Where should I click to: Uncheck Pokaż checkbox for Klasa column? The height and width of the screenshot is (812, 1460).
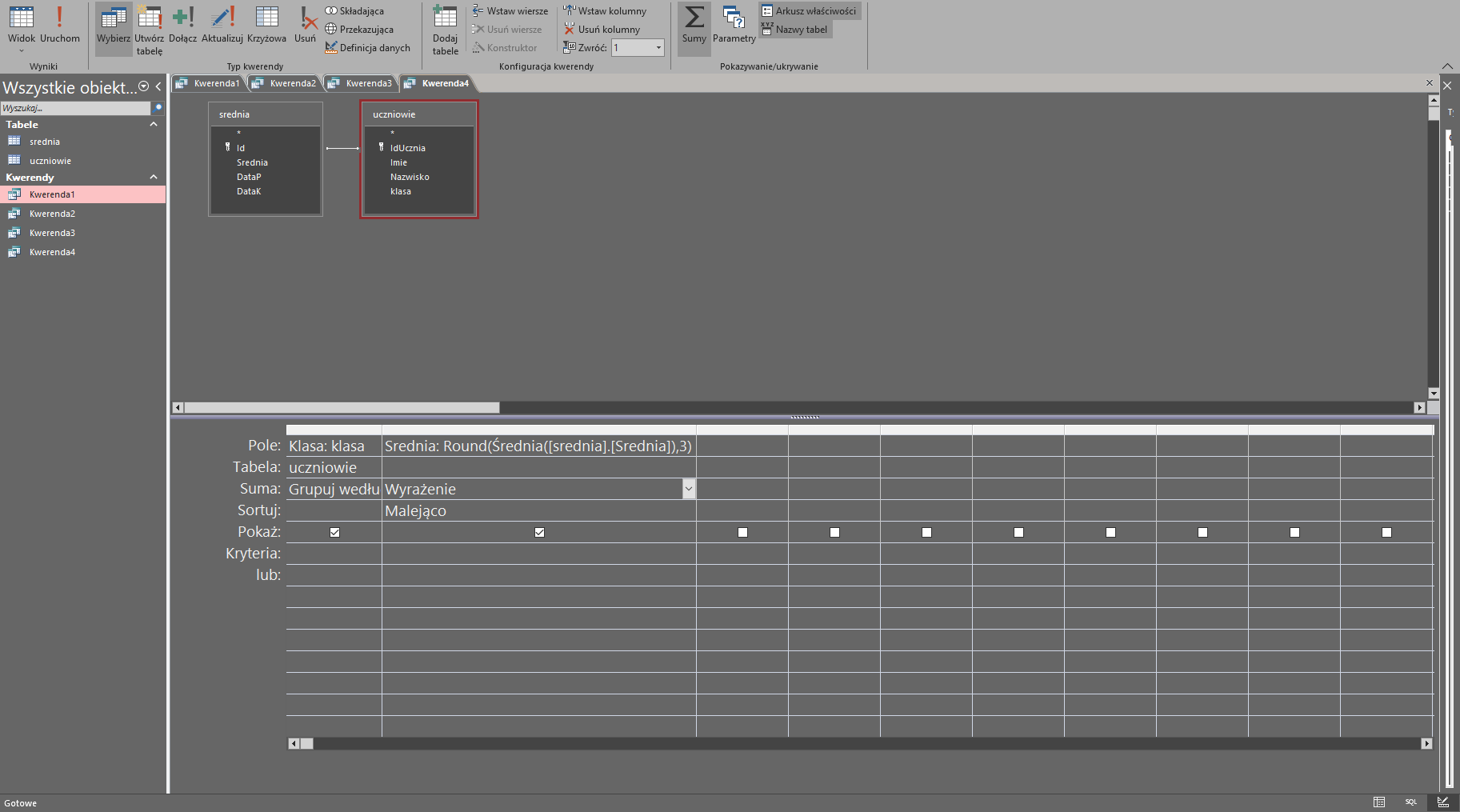[x=334, y=532]
